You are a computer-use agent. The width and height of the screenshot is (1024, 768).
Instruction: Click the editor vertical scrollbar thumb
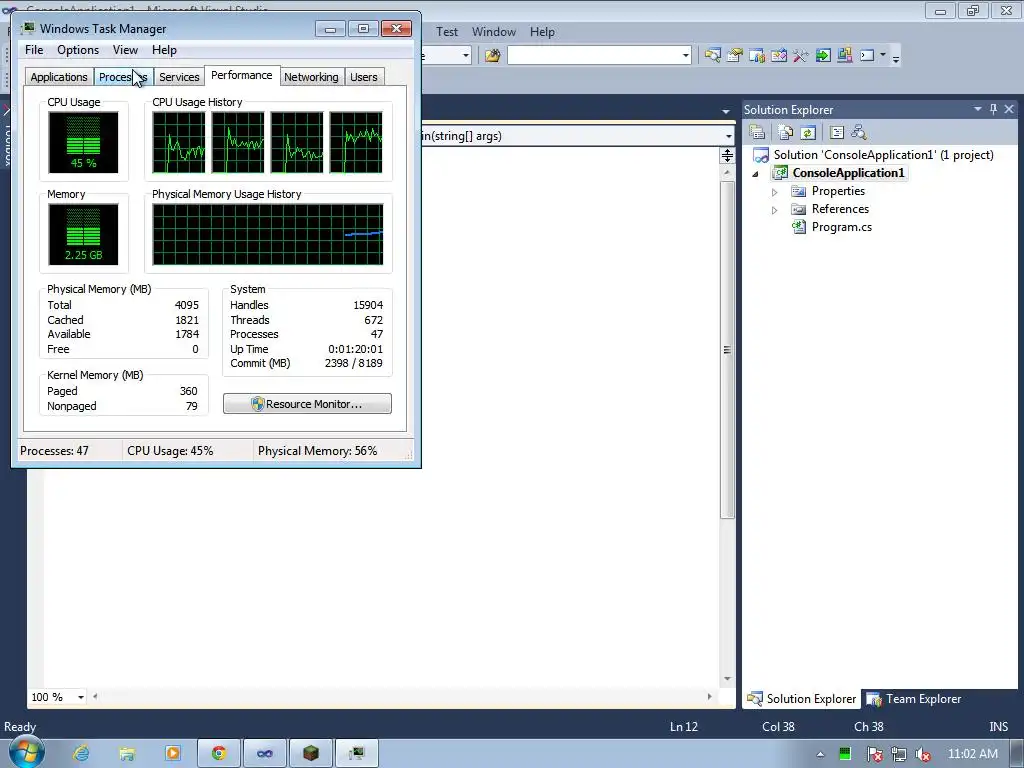727,350
